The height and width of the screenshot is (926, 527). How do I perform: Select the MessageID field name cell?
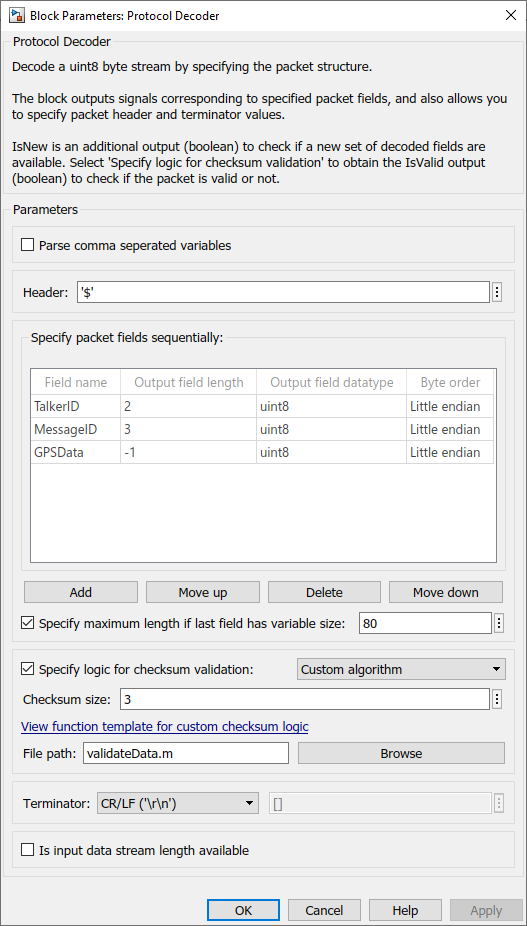(x=76, y=429)
